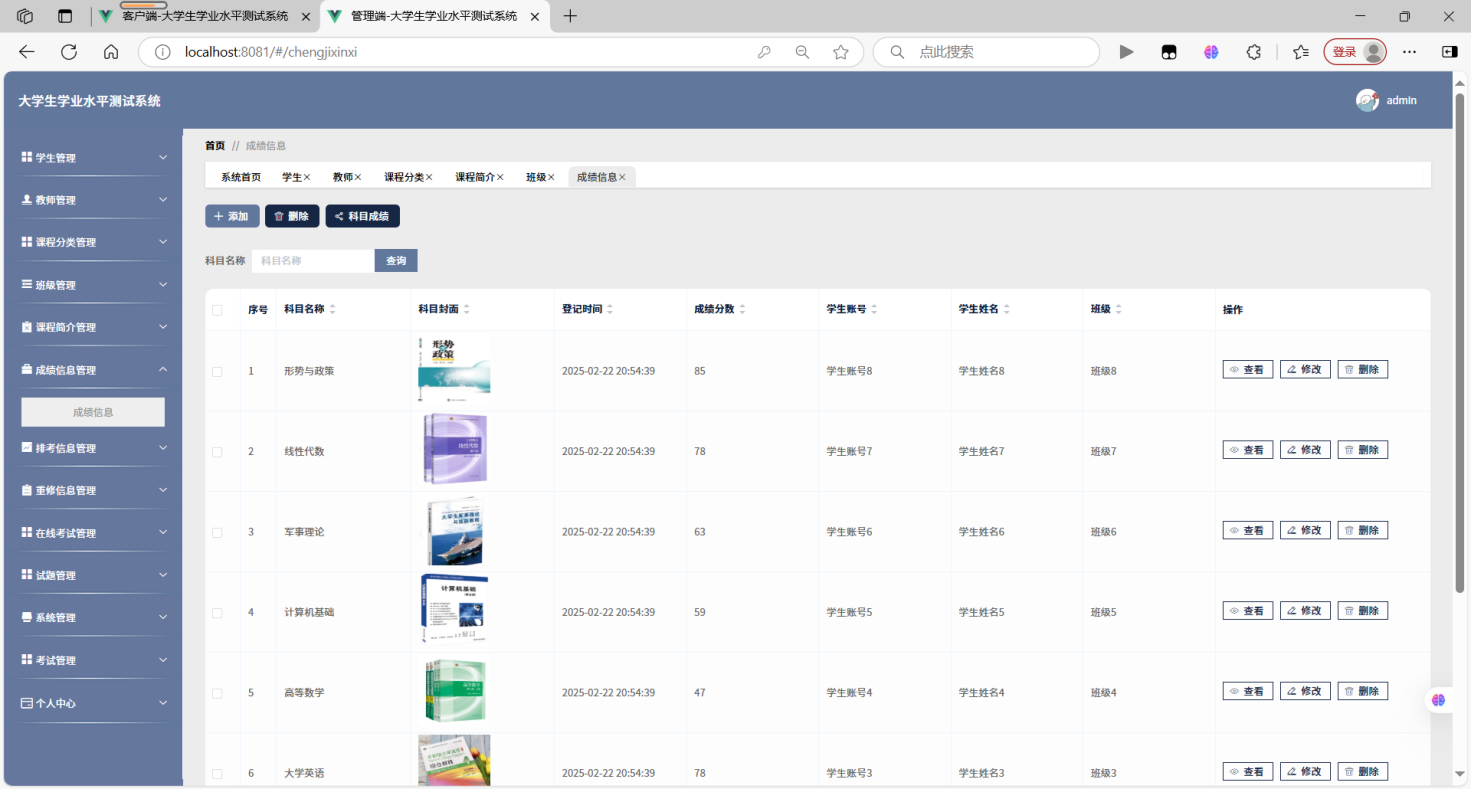
Task: Click the browser 登录 profile button
Action: [1355, 52]
